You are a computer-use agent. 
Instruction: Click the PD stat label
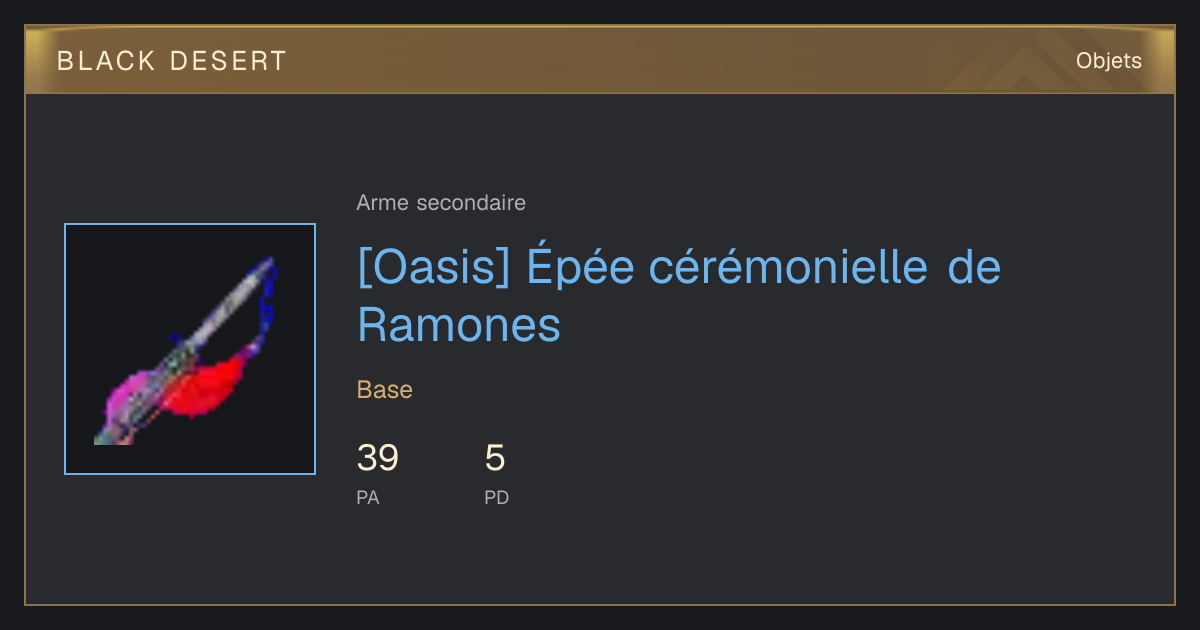(x=497, y=497)
